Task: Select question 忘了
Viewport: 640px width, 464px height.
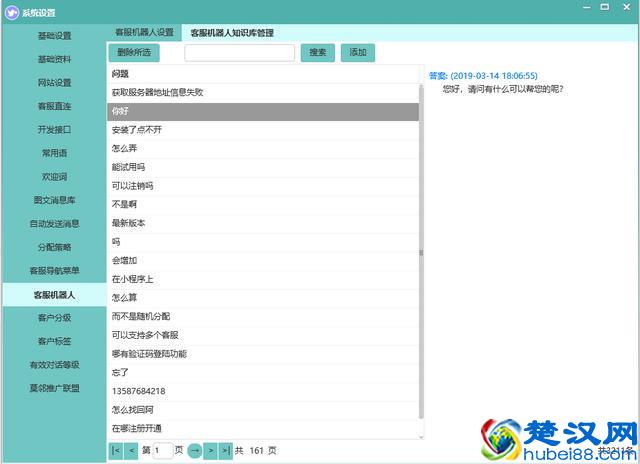Action: click(x=263, y=373)
